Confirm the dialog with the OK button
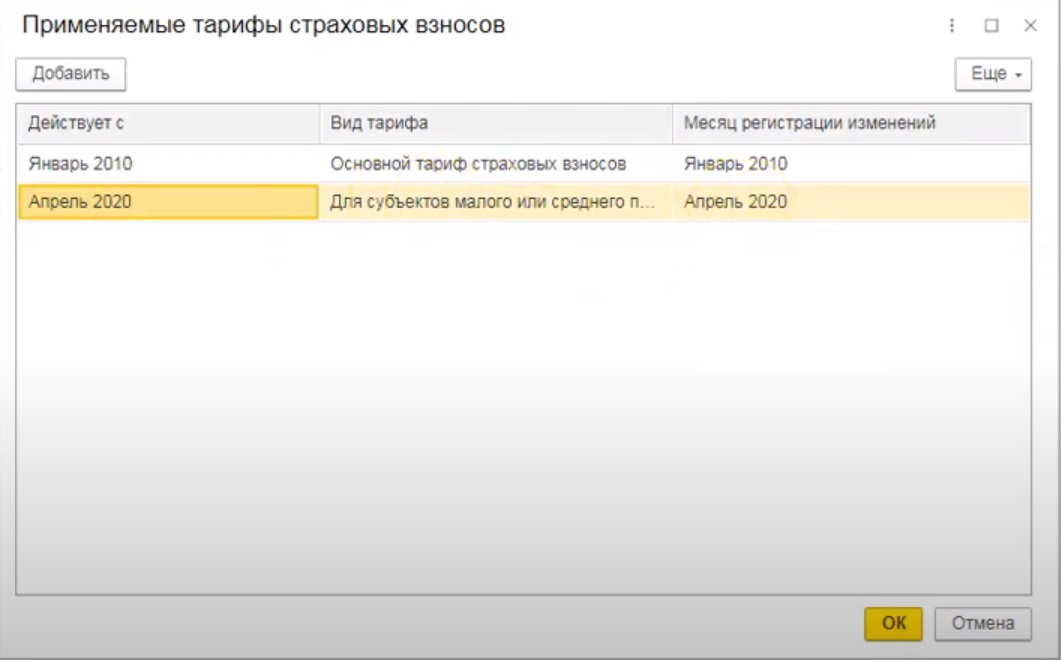The width and height of the screenshot is (1061, 661). click(893, 623)
